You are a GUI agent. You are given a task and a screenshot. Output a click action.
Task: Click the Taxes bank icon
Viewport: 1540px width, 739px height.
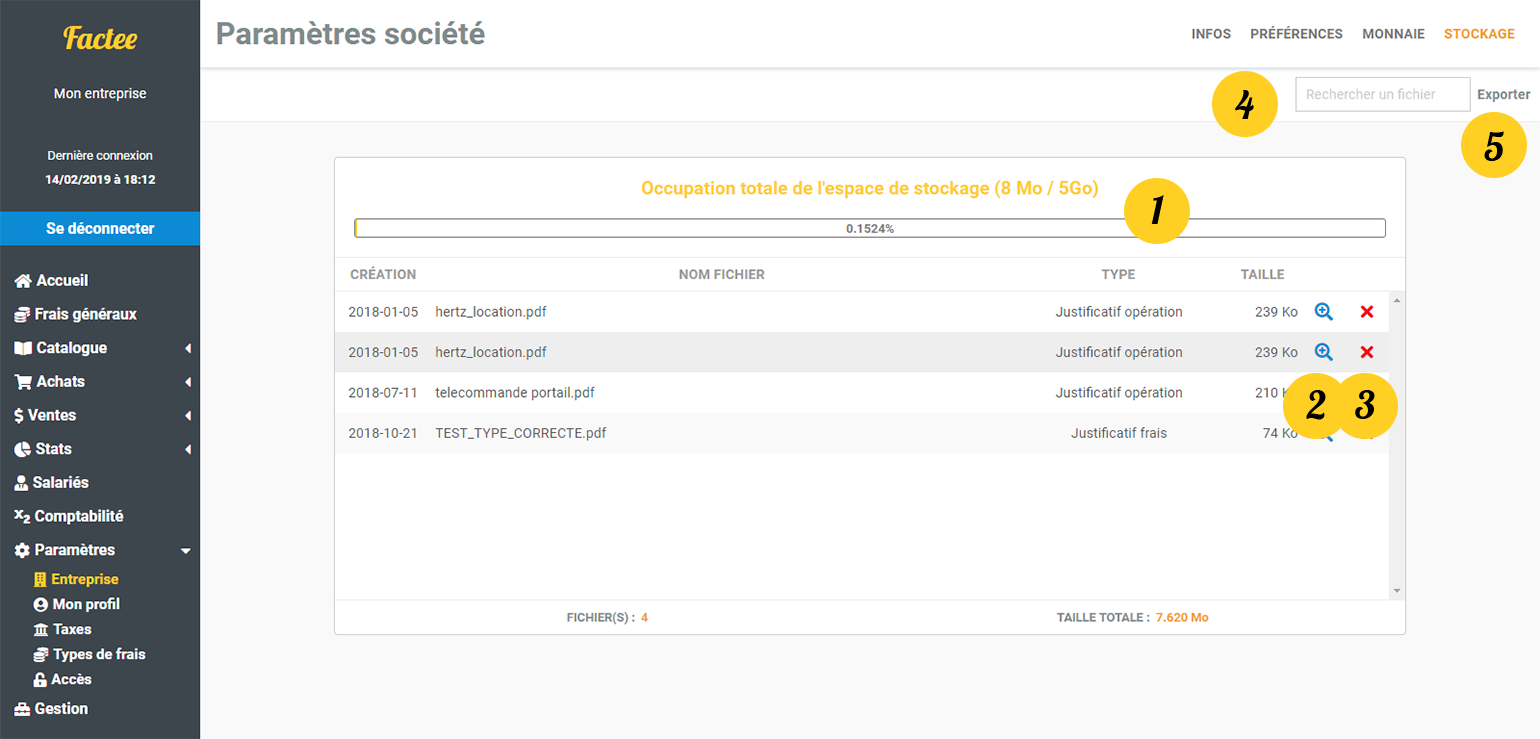40,630
